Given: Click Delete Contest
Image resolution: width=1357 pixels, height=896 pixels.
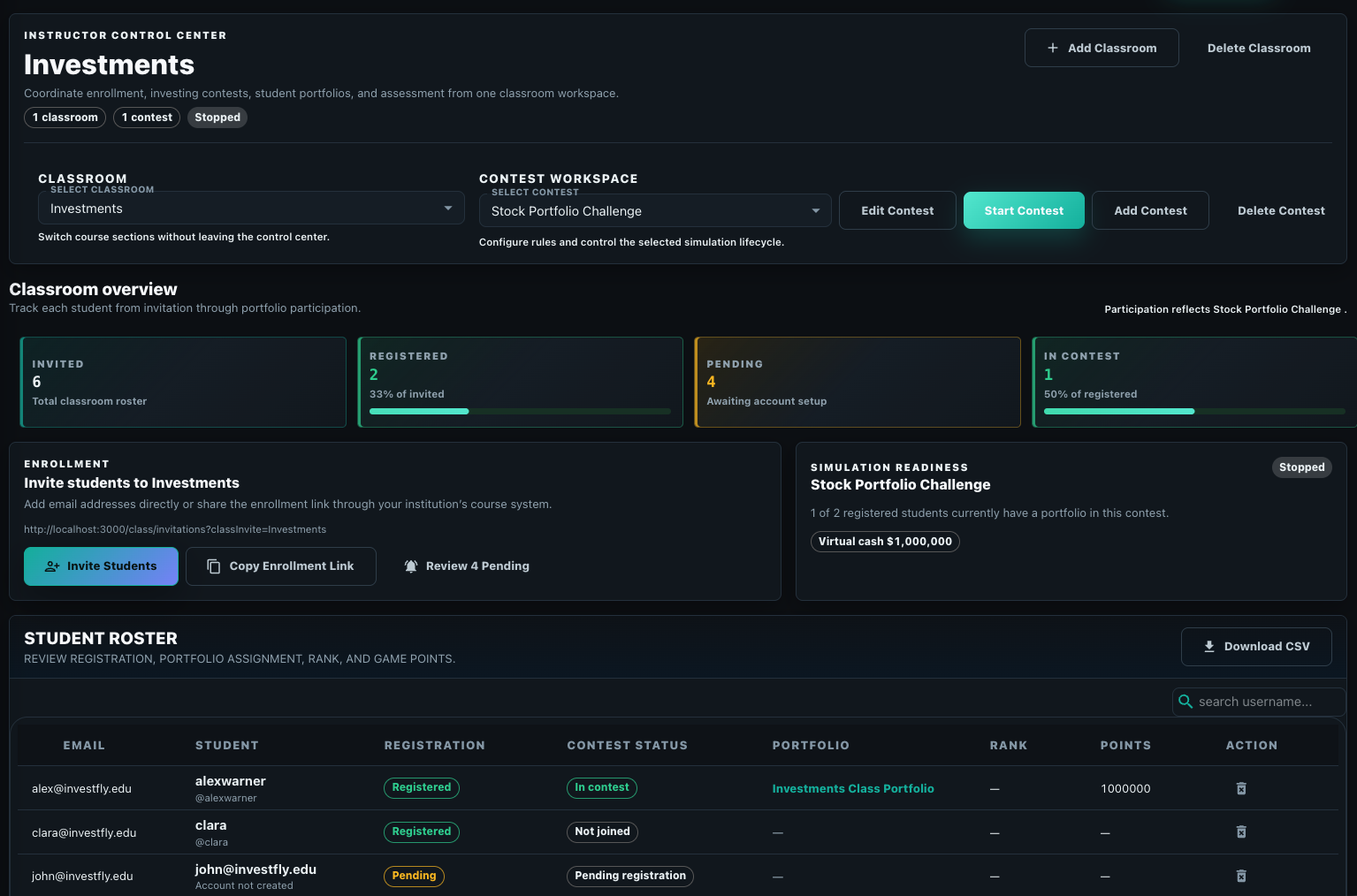Looking at the screenshot, I should [1281, 210].
